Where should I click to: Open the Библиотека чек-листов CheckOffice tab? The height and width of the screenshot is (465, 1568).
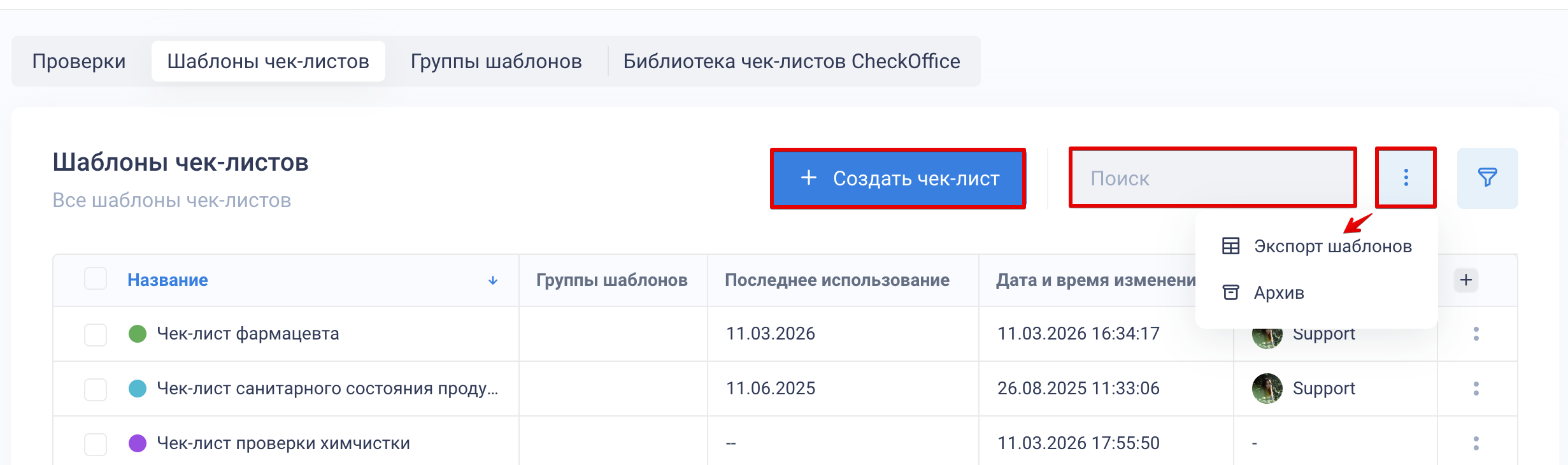[791, 61]
